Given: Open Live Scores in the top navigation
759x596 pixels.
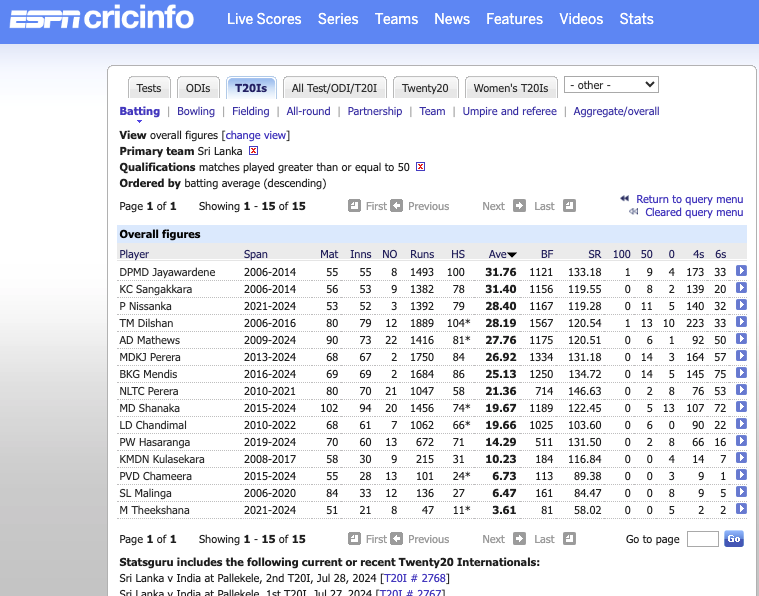Looking at the screenshot, I should (264, 19).
